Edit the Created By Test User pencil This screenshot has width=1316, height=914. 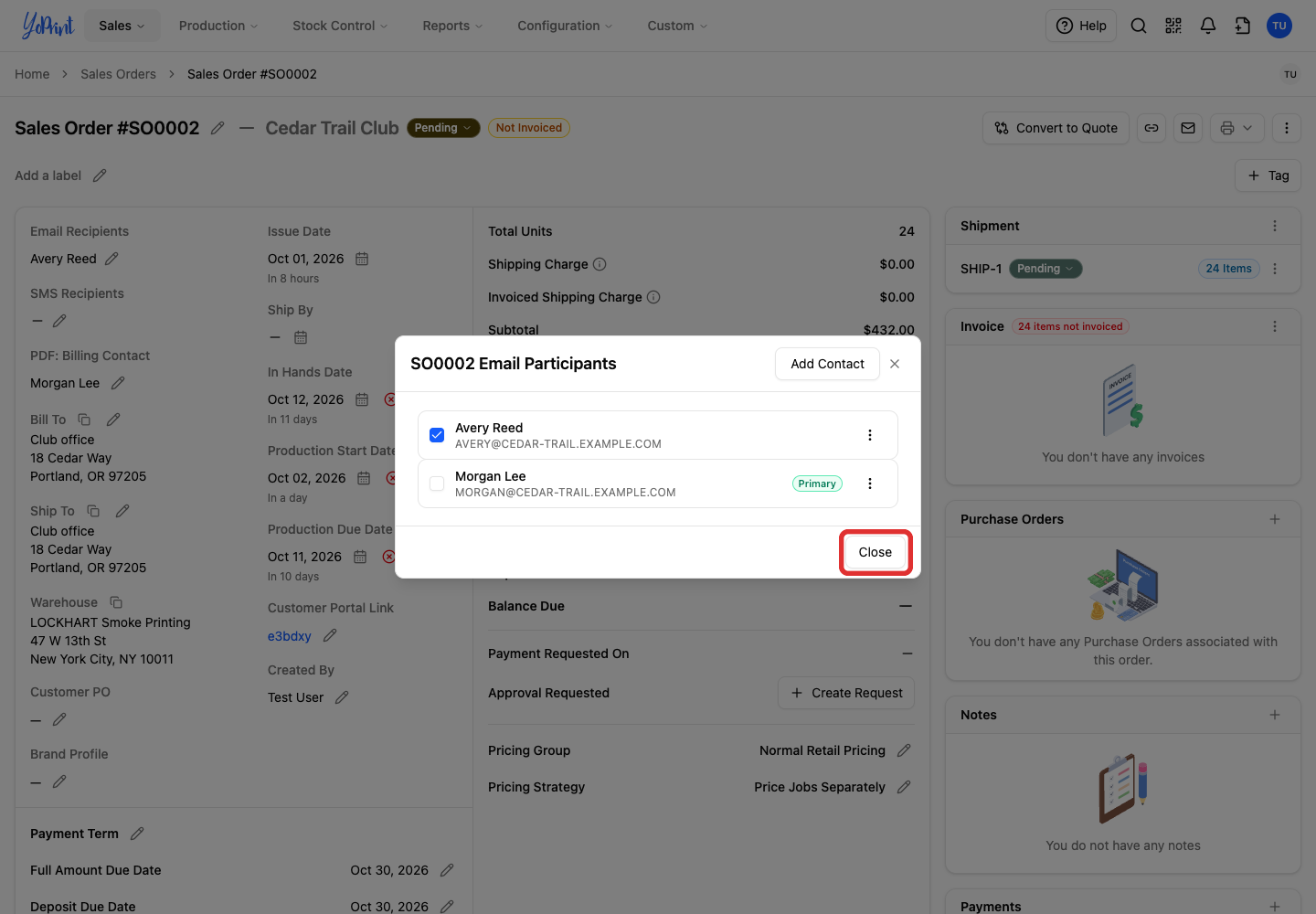(342, 697)
